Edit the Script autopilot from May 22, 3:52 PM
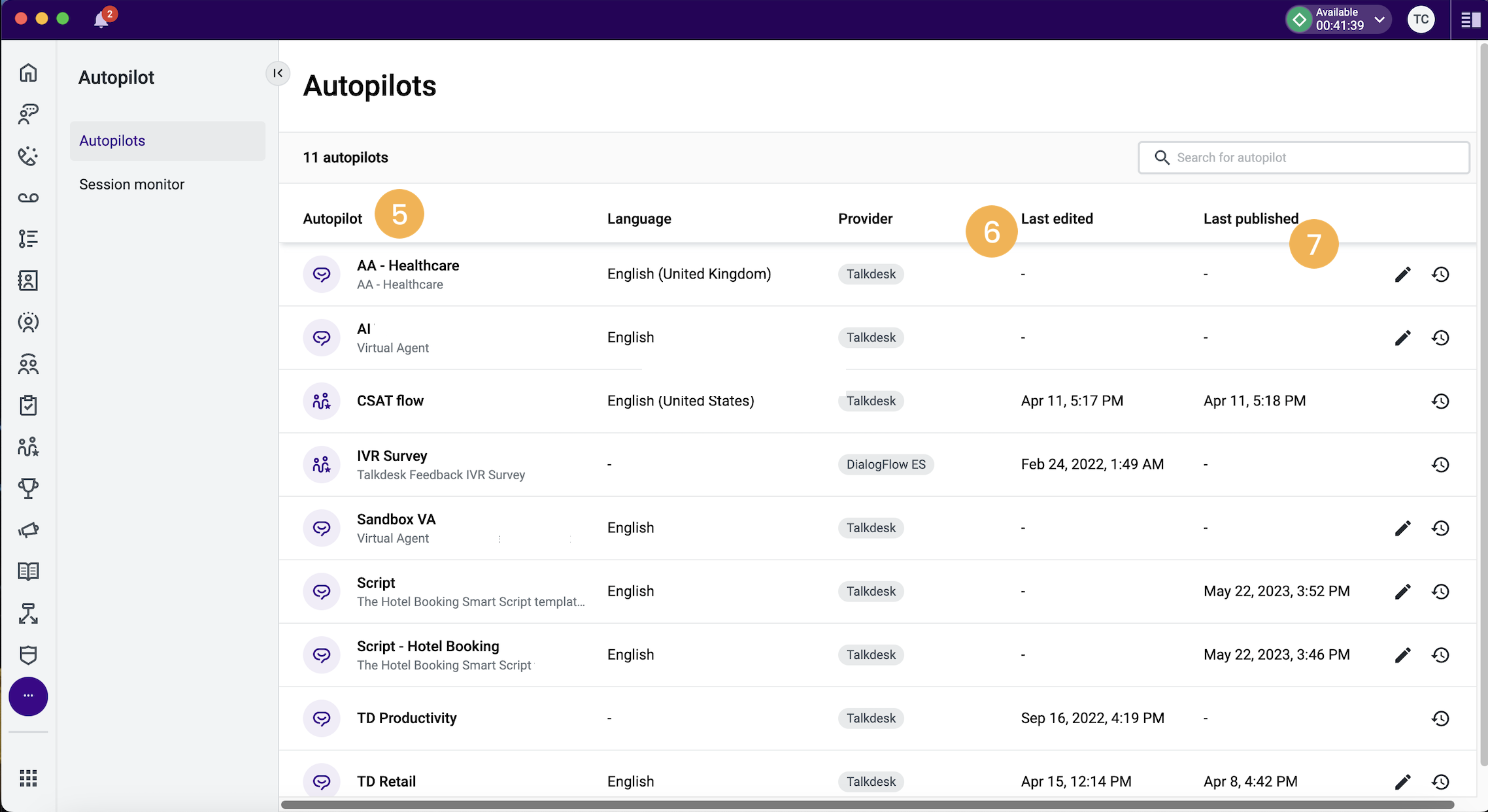 (x=1402, y=592)
